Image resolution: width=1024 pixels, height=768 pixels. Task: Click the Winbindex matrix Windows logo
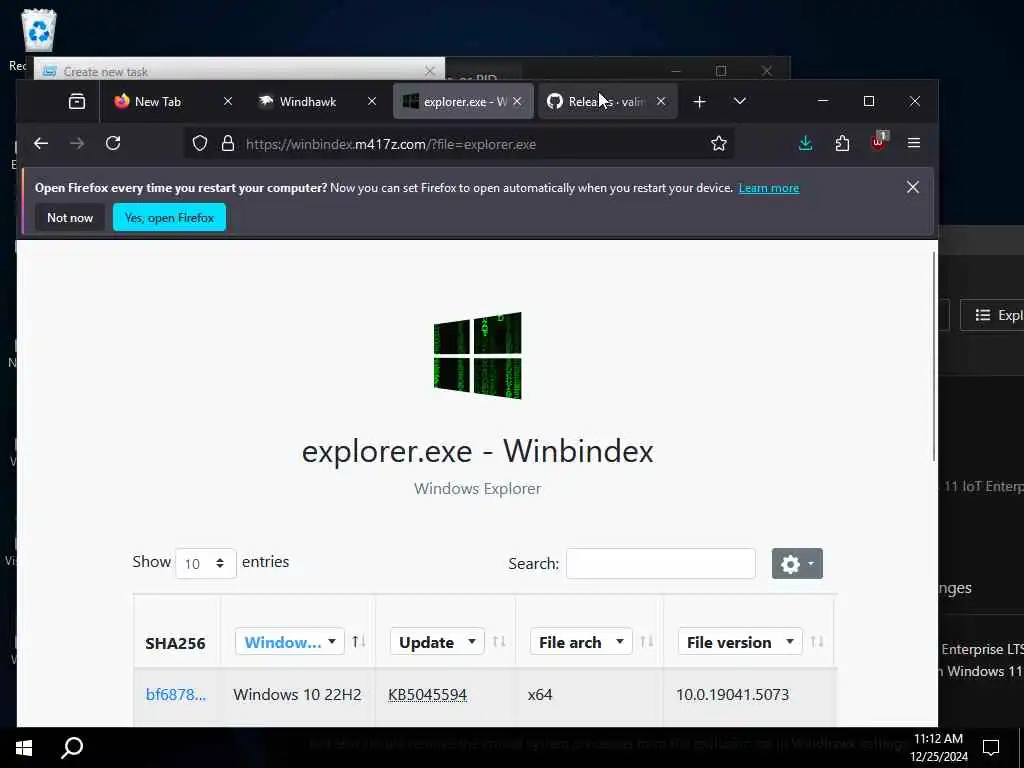pos(477,355)
